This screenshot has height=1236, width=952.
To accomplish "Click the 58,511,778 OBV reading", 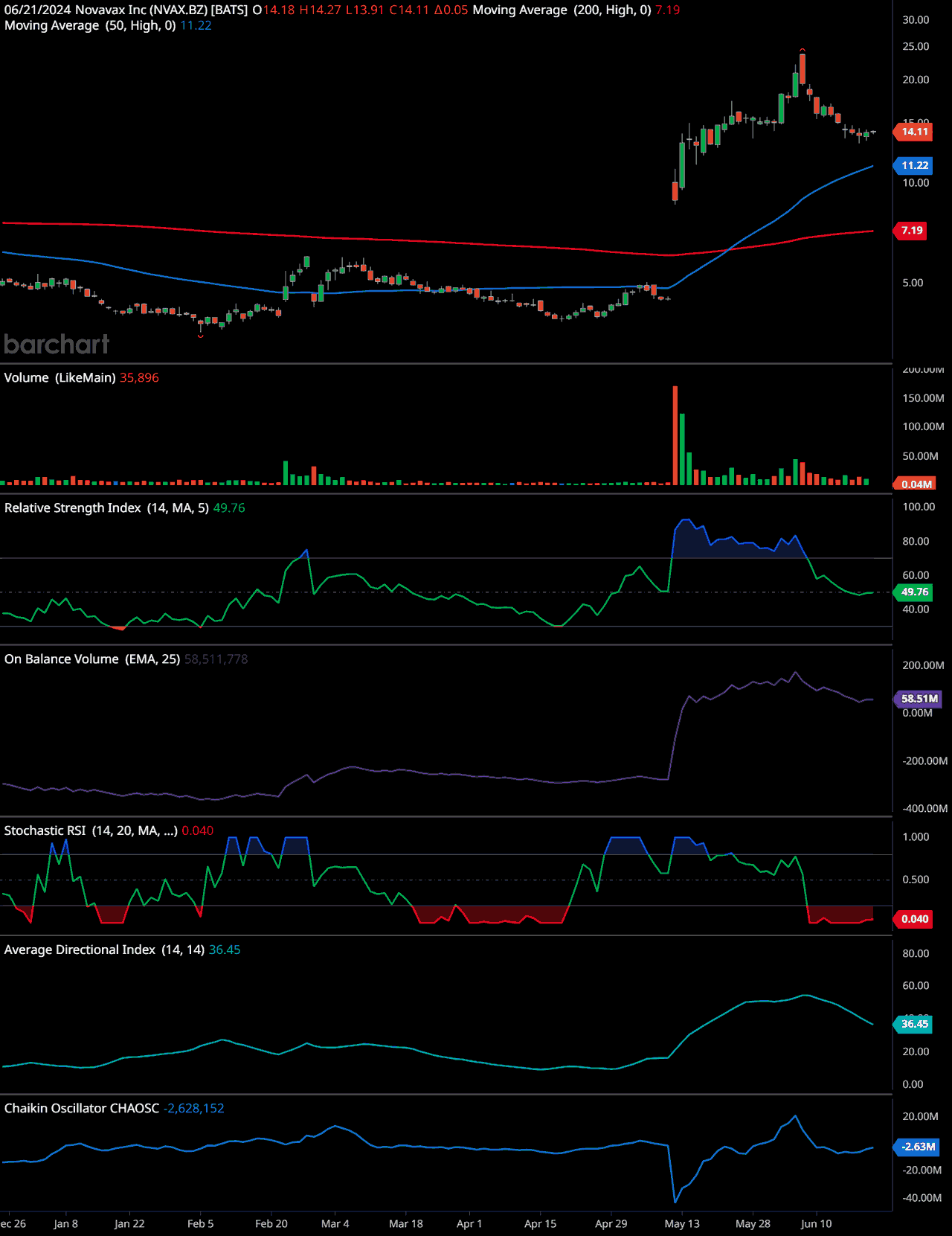I will (x=216, y=659).
